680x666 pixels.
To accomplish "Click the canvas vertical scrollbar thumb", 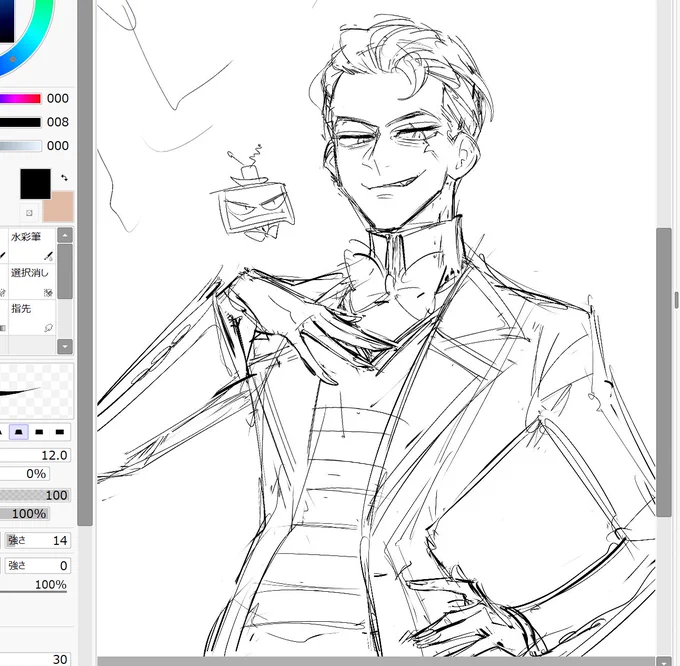I will 664,372.
